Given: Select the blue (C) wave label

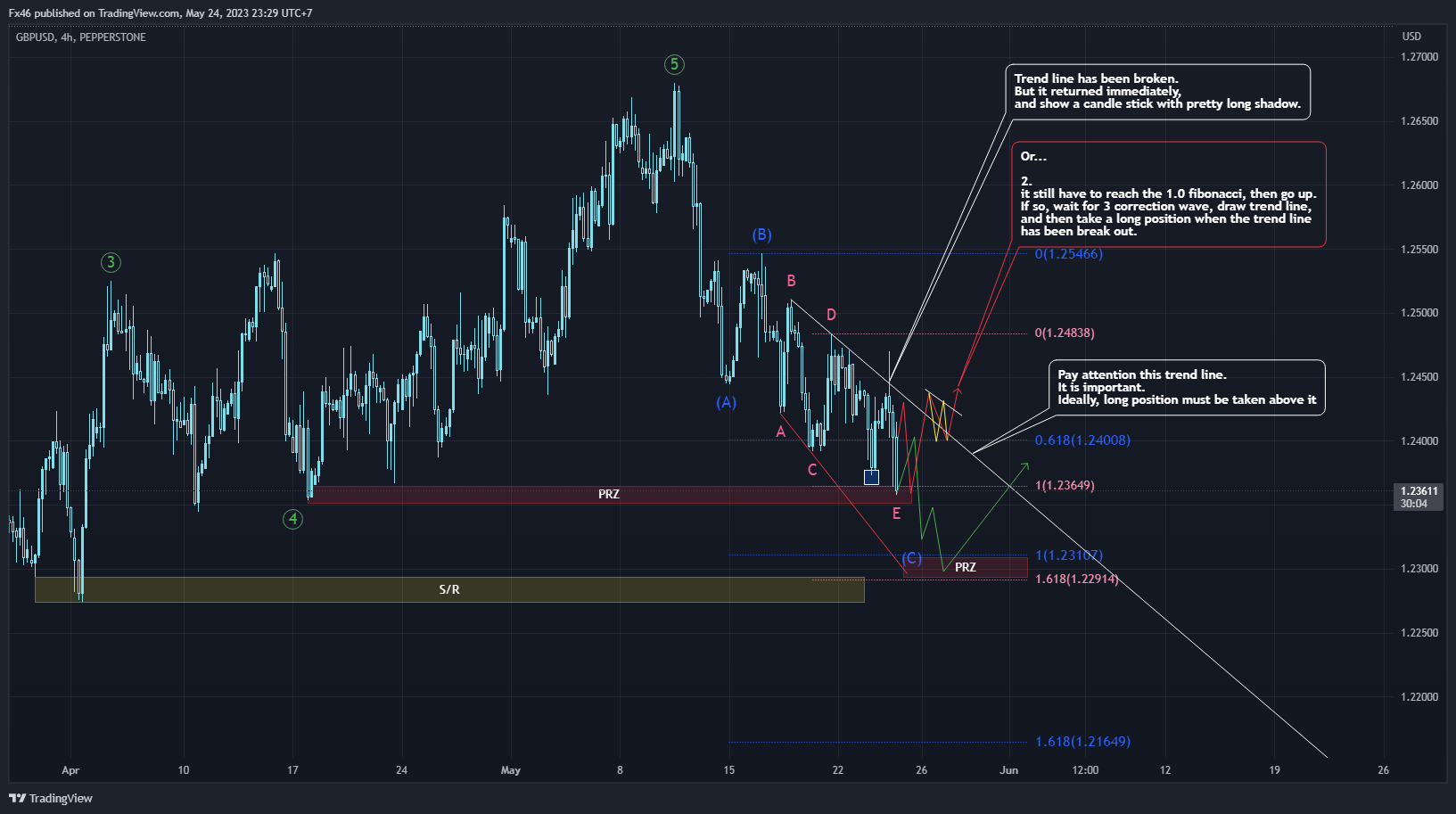Looking at the screenshot, I should (911, 558).
